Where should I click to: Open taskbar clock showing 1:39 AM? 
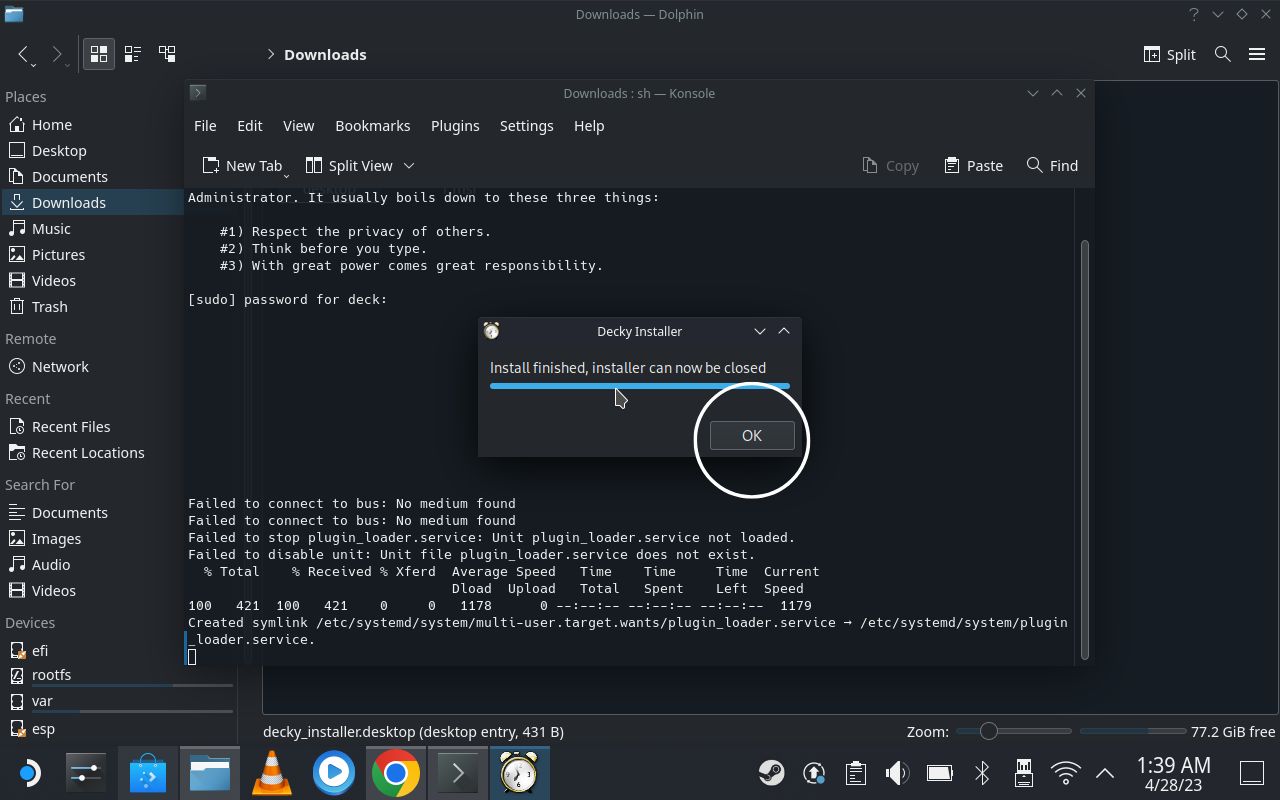coord(1174,773)
